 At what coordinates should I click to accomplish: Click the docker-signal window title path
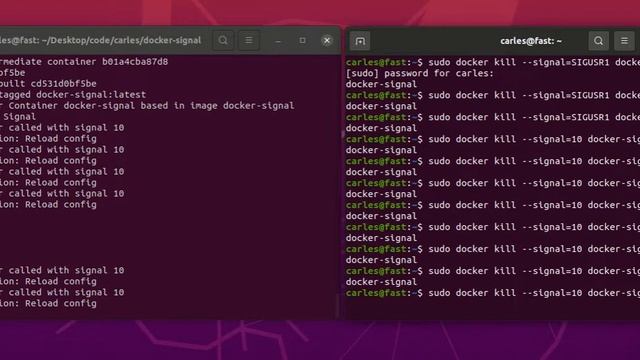click(x=100, y=40)
